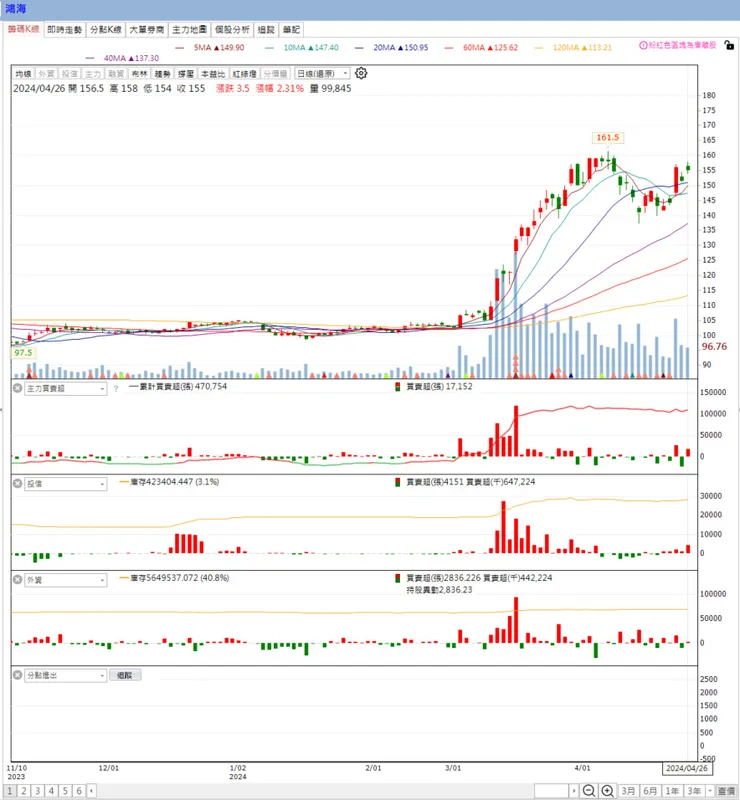Switch to the 即時走勢 tab

coord(64,30)
